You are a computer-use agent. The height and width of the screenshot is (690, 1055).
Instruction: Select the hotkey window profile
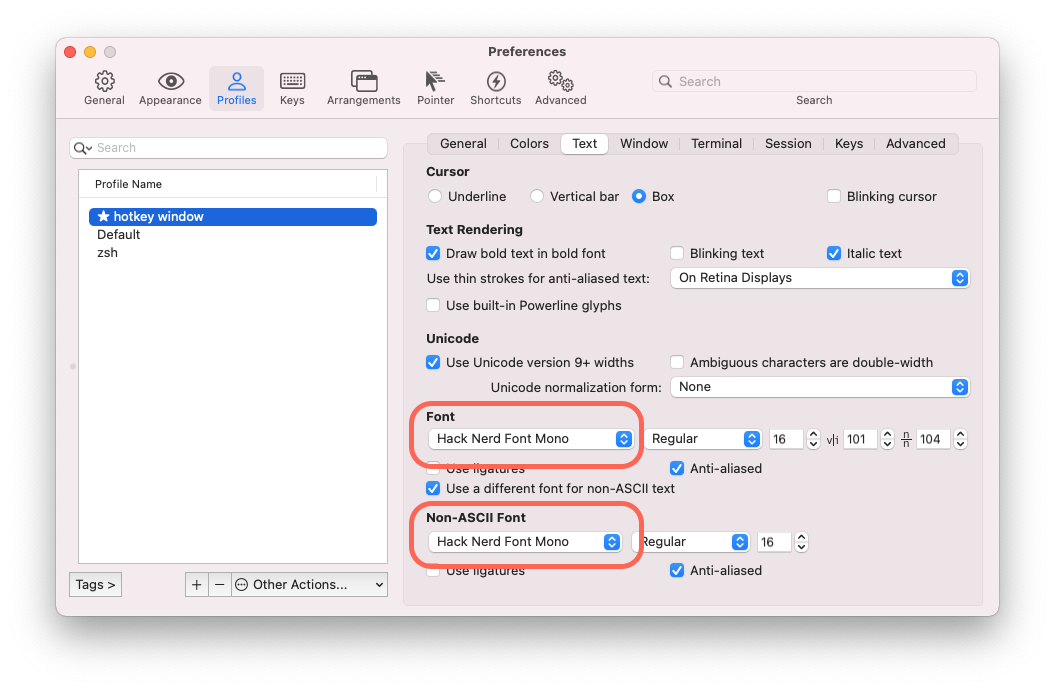(233, 217)
